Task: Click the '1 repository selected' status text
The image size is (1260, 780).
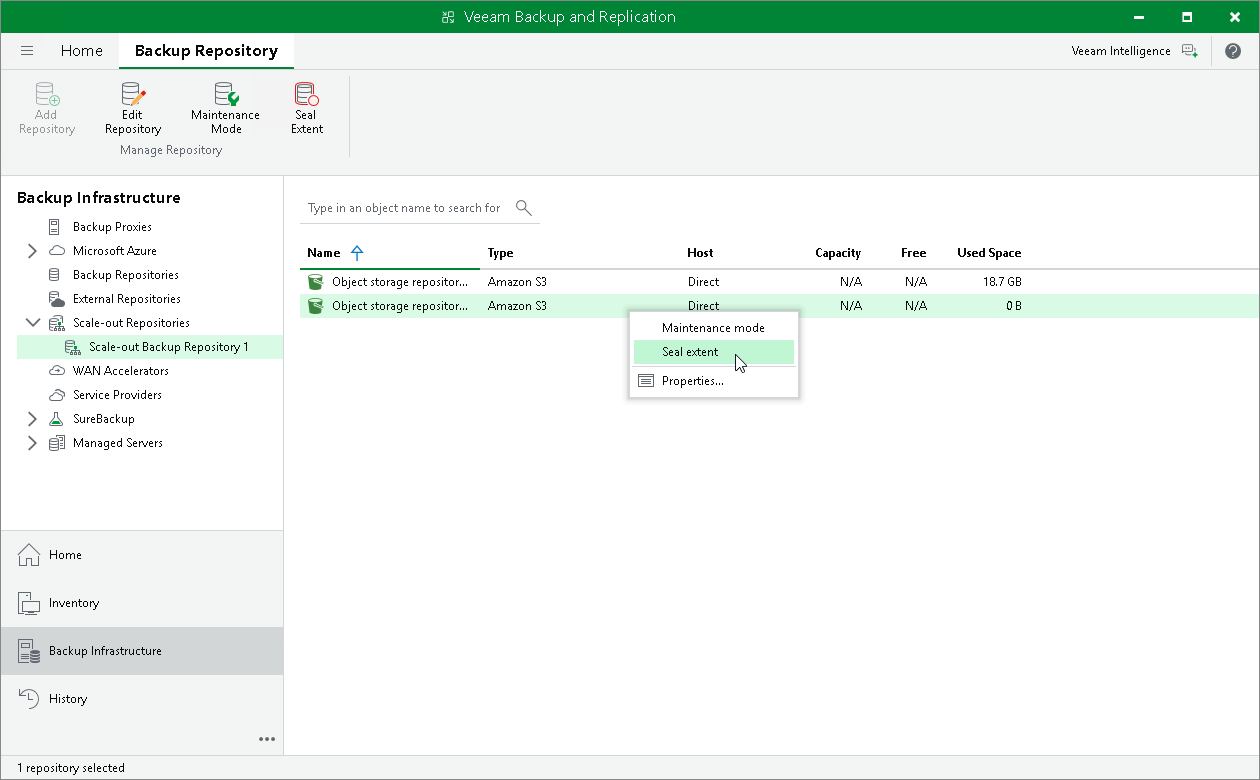Action: [71, 768]
